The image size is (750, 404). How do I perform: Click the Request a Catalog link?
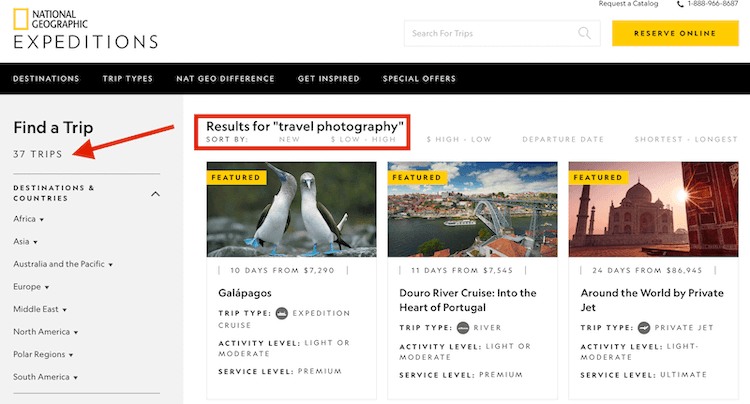pyautogui.click(x=628, y=4)
